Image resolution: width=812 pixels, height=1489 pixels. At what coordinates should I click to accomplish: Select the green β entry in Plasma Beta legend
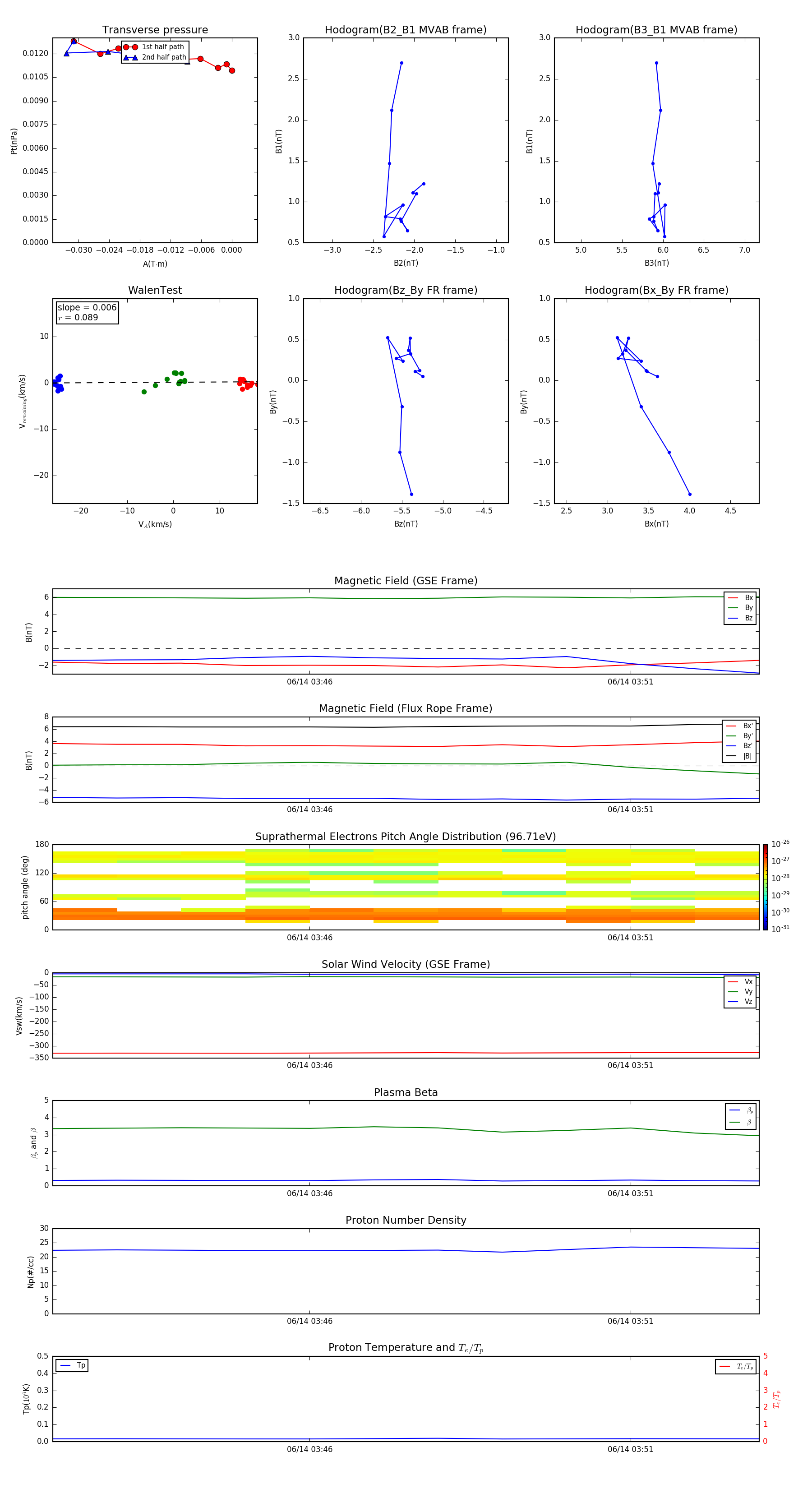coord(741,1122)
